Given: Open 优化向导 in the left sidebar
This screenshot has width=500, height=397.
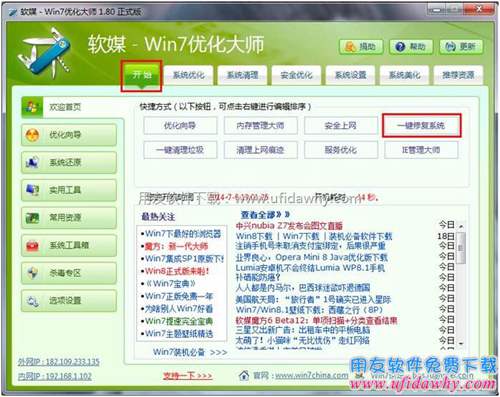Looking at the screenshot, I should click(69, 135).
